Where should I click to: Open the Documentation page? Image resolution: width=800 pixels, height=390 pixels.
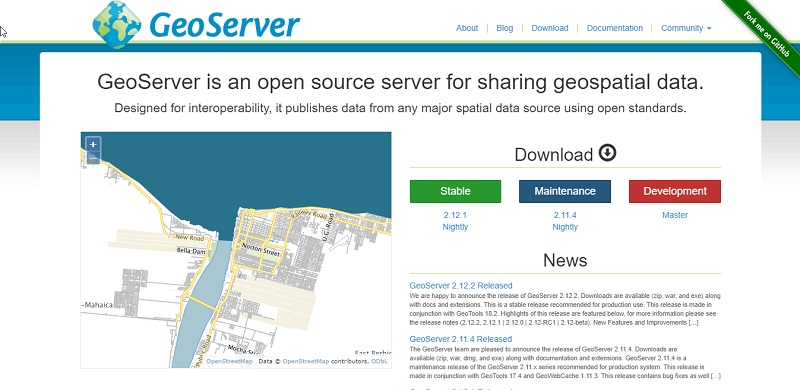pyautogui.click(x=615, y=28)
